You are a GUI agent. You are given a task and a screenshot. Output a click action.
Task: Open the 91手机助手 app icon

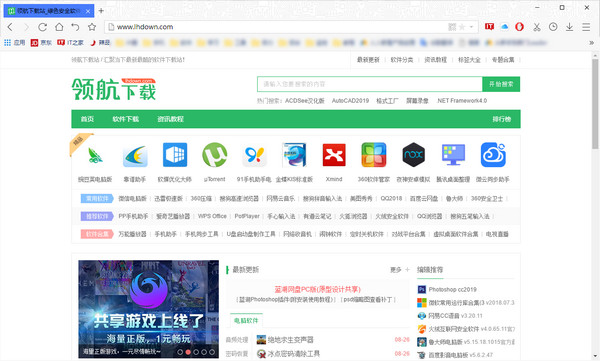[x=254, y=155]
